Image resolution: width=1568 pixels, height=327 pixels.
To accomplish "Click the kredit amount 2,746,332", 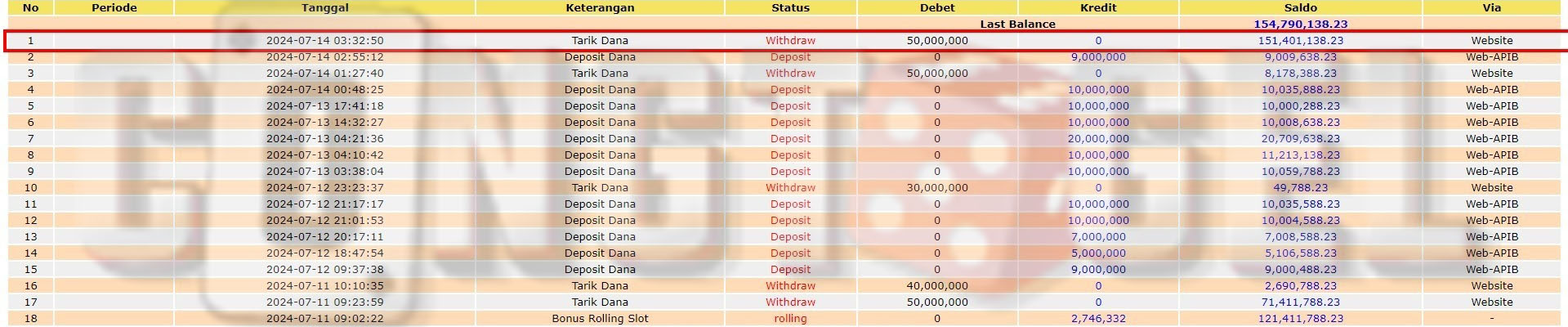I will click(1098, 319).
